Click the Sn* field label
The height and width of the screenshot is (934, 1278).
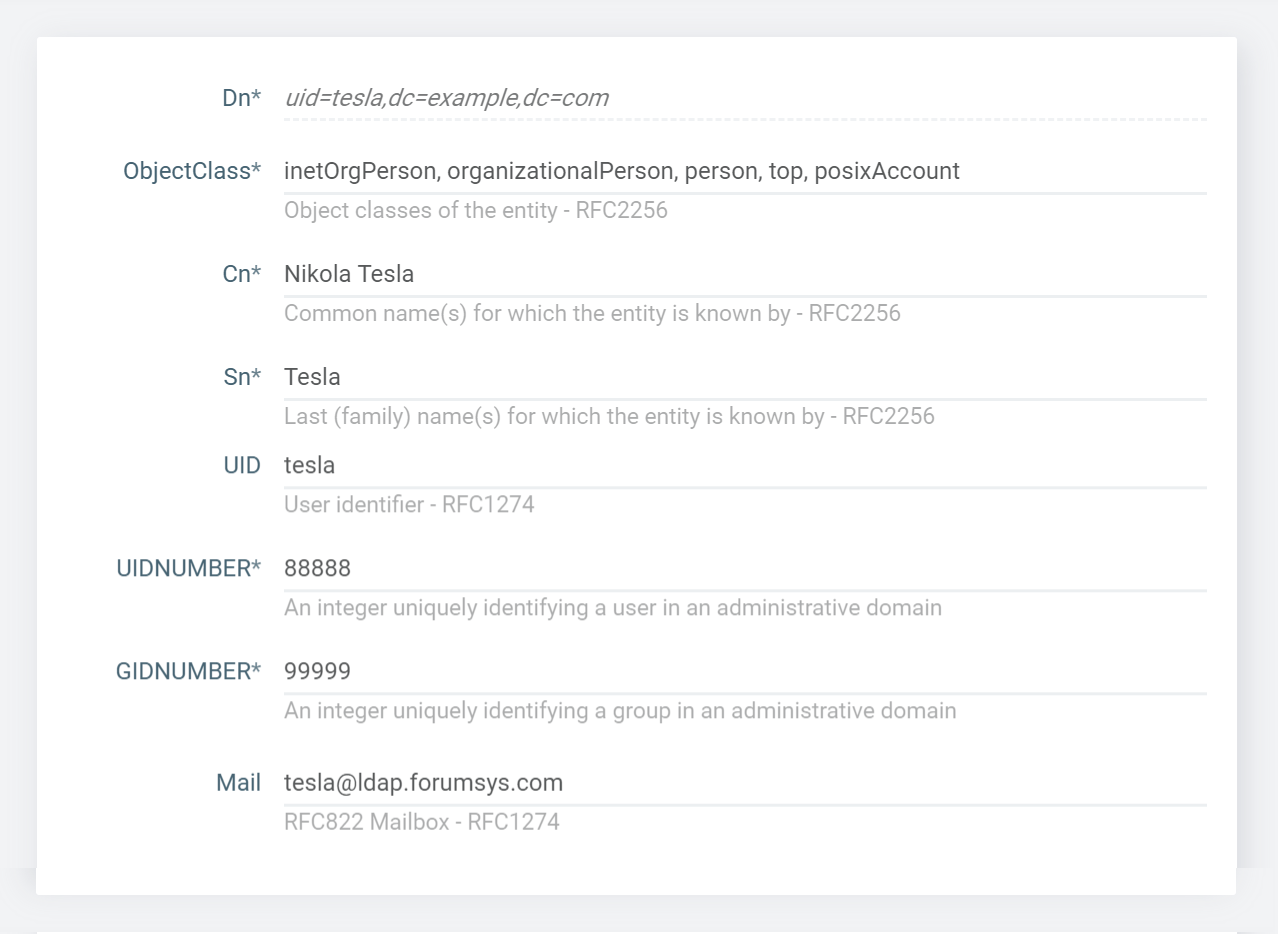click(242, 377)
